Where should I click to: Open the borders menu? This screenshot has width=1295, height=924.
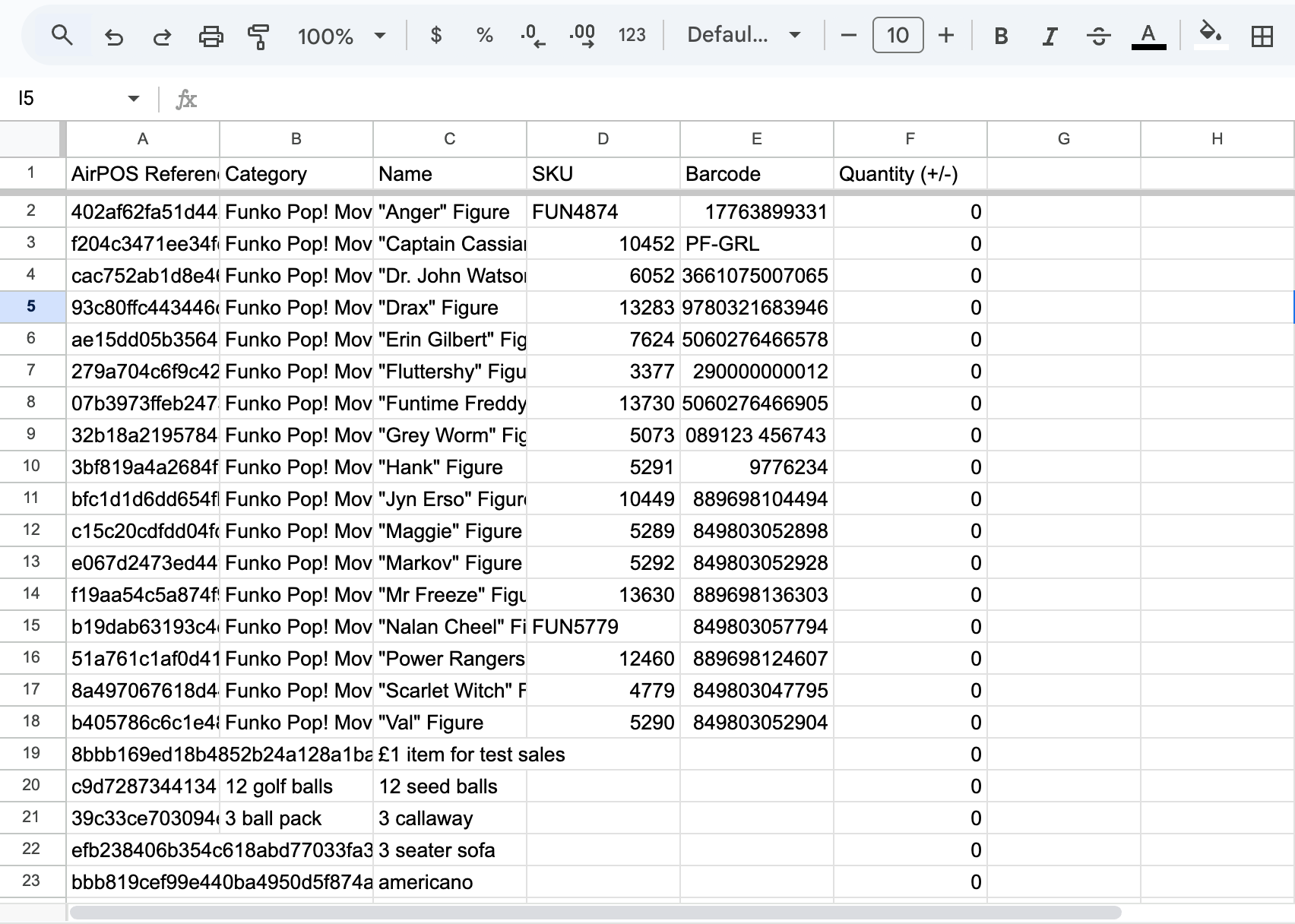(1262, 36)
